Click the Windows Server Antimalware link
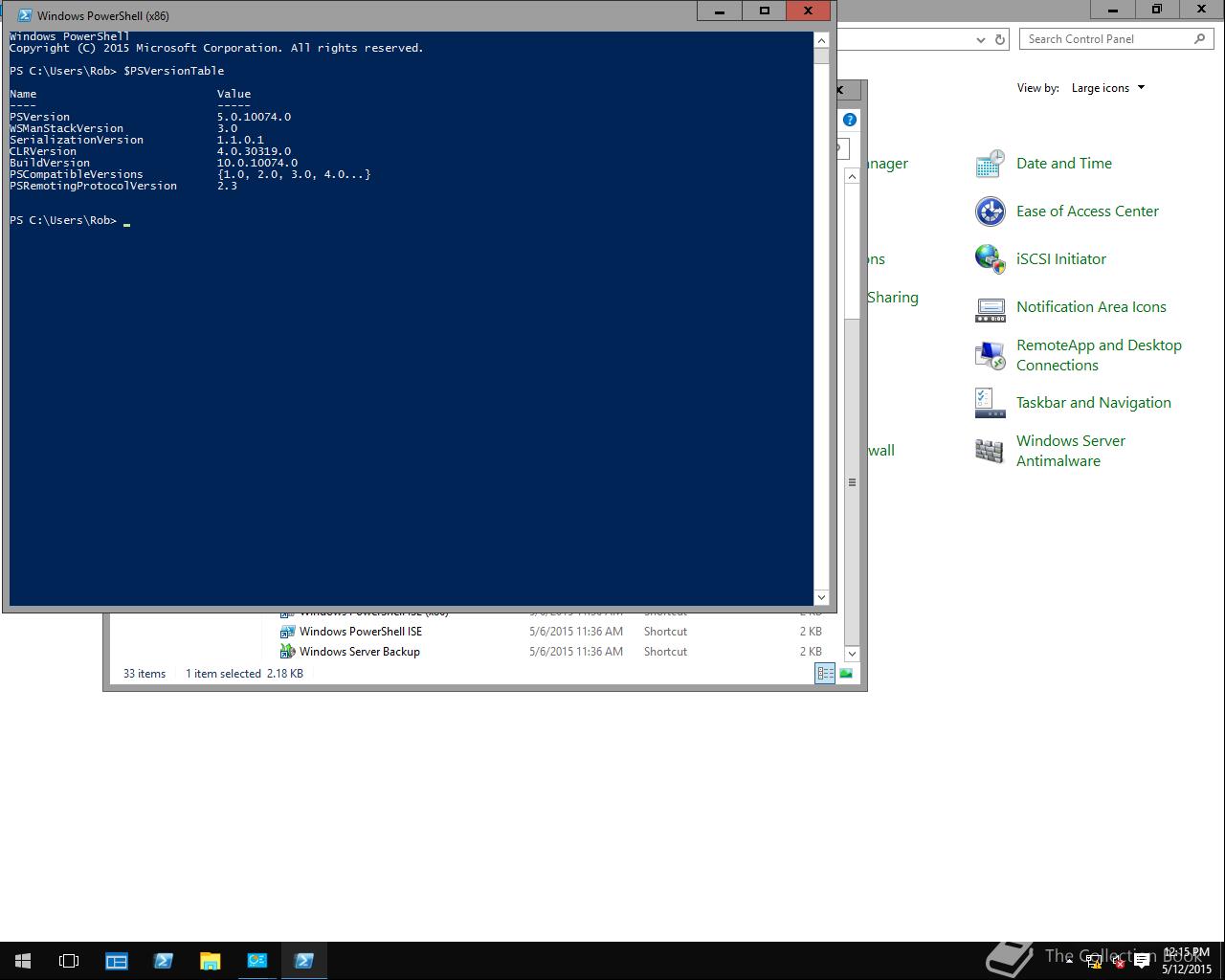This screenshot has height=980, width=1225. [1071, 451]
